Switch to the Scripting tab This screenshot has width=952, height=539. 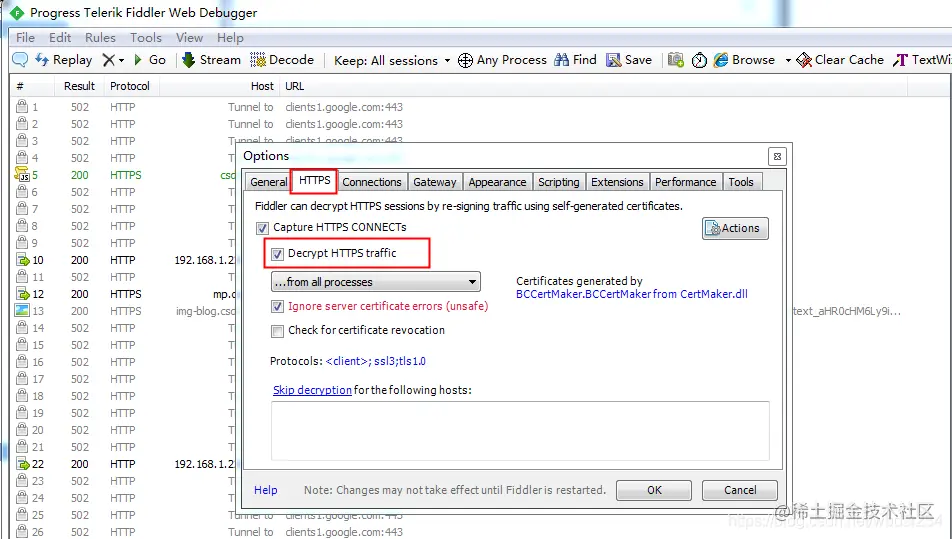tap(559, 182)
